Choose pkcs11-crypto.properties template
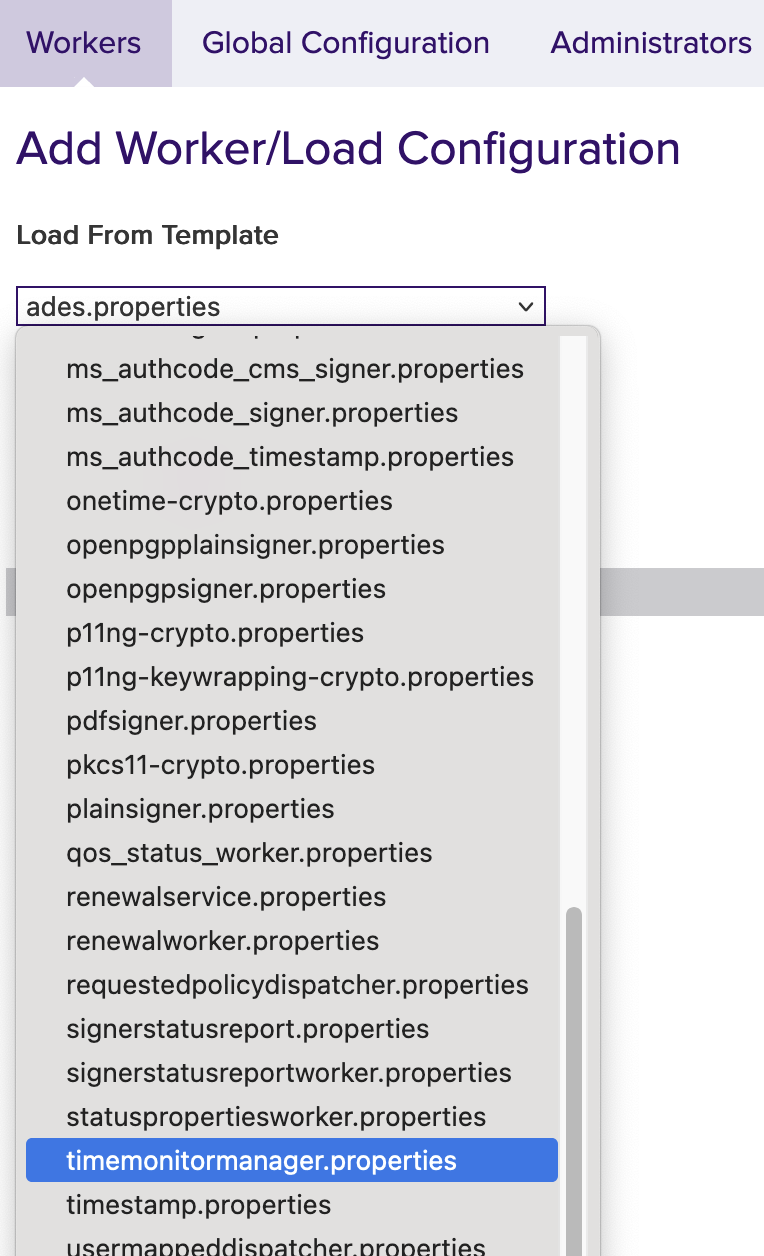Screen dimensions: 764x1256 click(x=219, y=765)
